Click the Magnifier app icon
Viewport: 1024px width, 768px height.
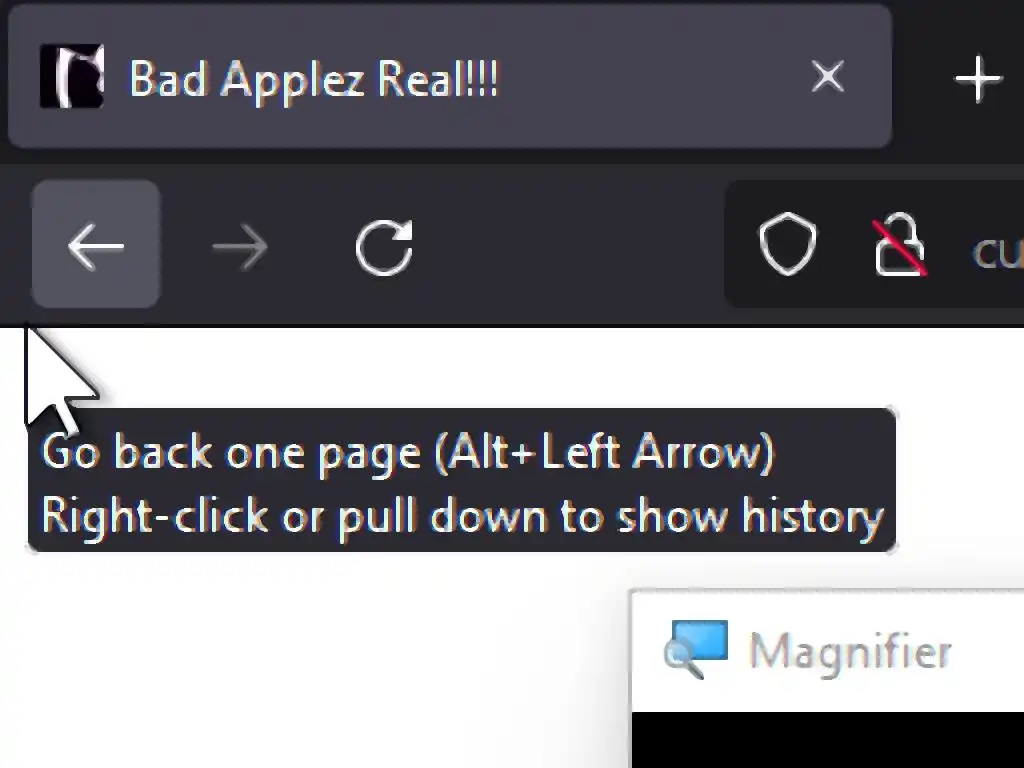(696, 649)
